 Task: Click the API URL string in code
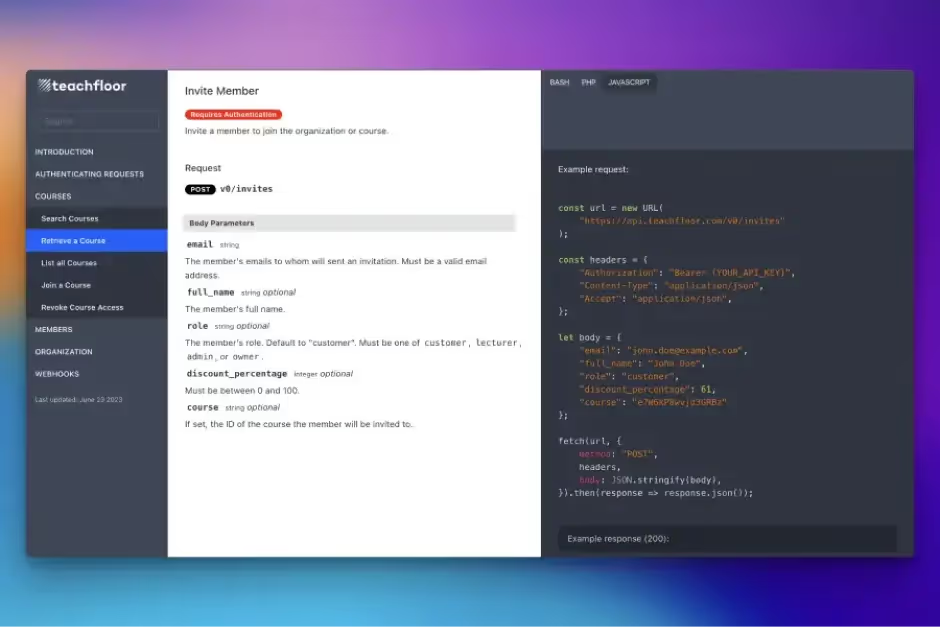pyautogui.click(x=682, y=221)
